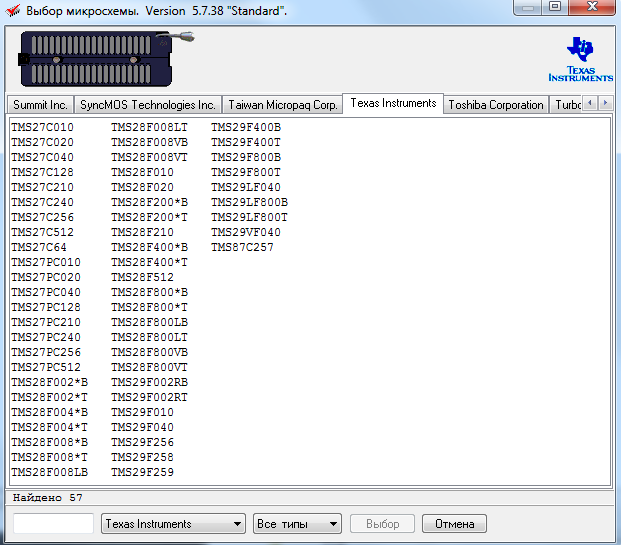Minimize the chip selection window
This screenshot has width=621, height=545.
pyautogui.click(x=528, y=7)
